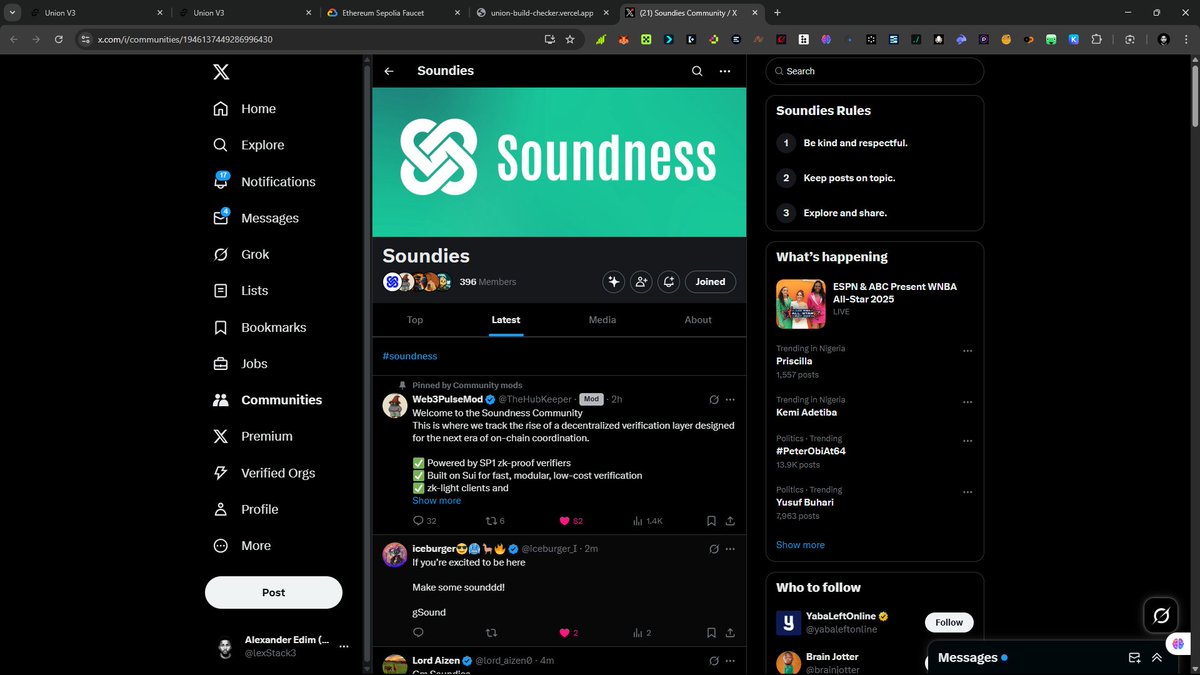Show more trends in What's happening

(x=800, y=545)
